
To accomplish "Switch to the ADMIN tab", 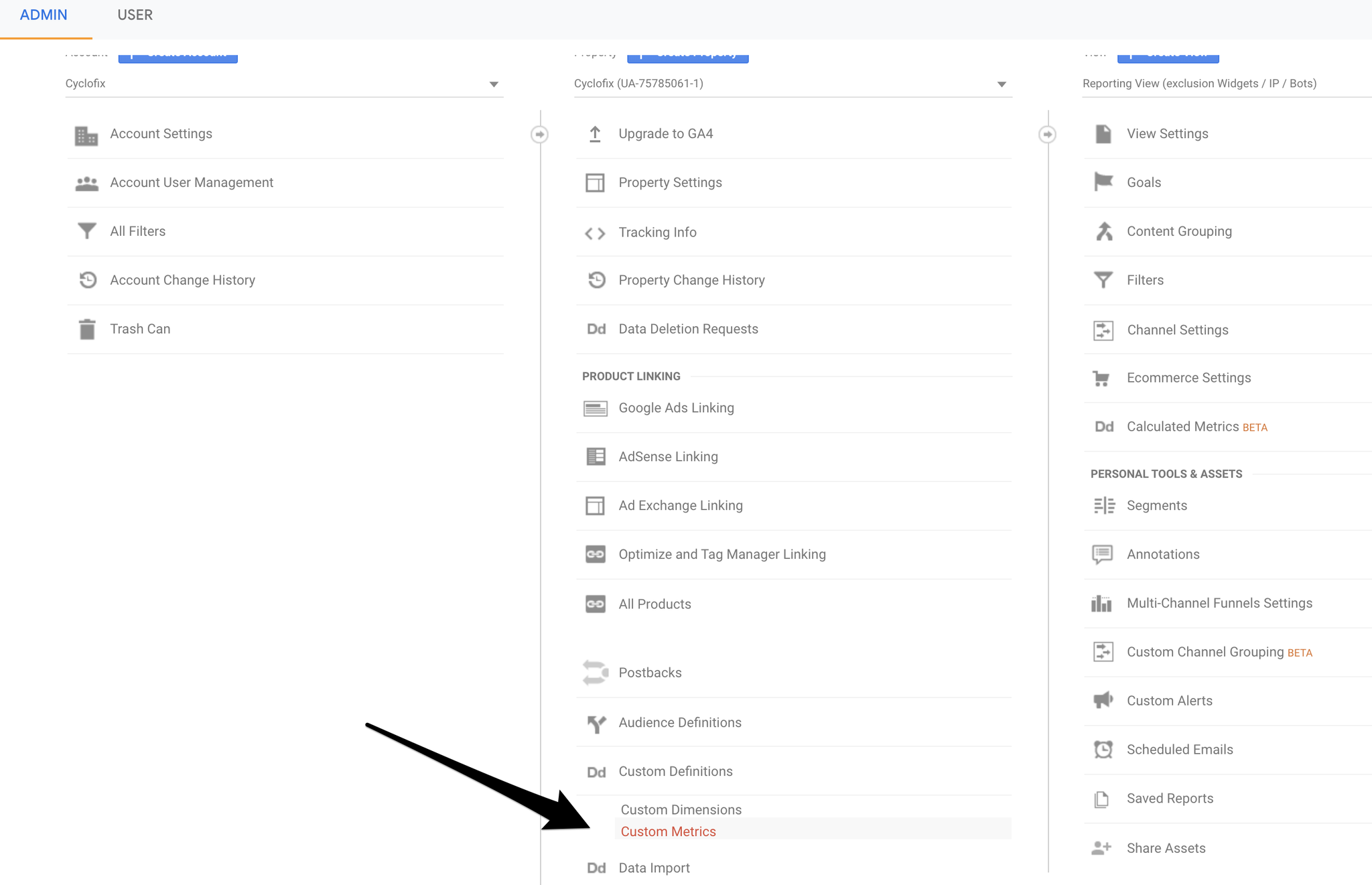I will (x=44, y=15).
